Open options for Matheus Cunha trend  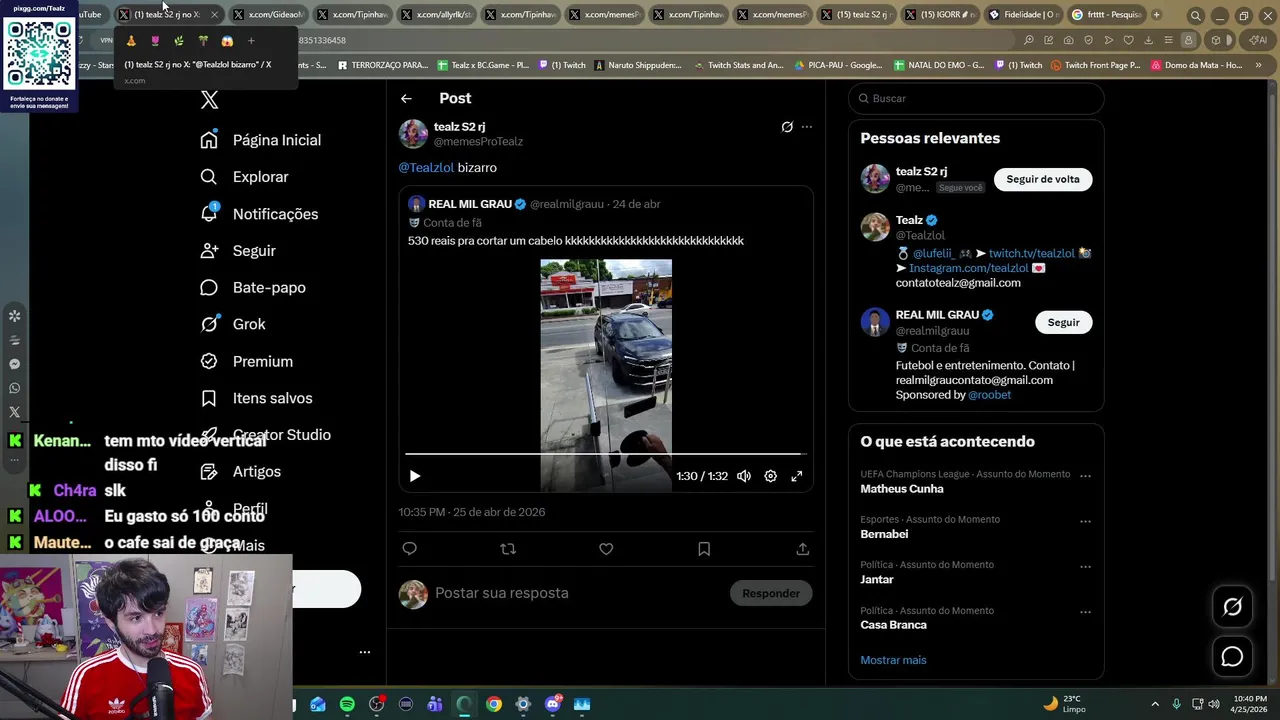coord(1085,476)
